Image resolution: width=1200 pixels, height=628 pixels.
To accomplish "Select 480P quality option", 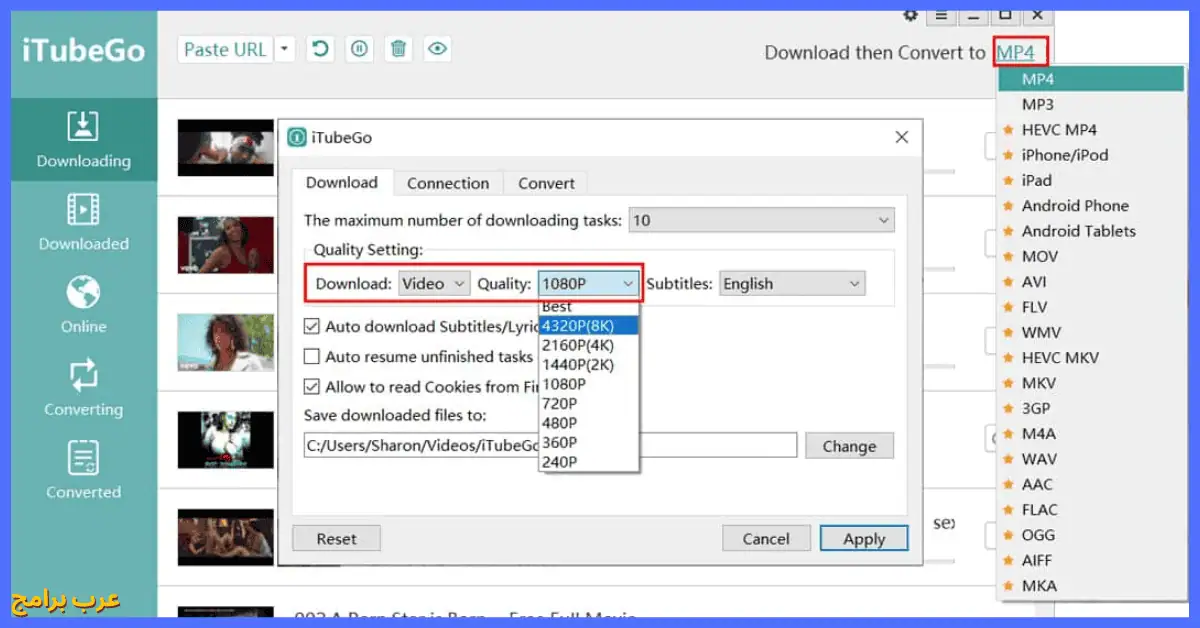I will pos(589,423).
